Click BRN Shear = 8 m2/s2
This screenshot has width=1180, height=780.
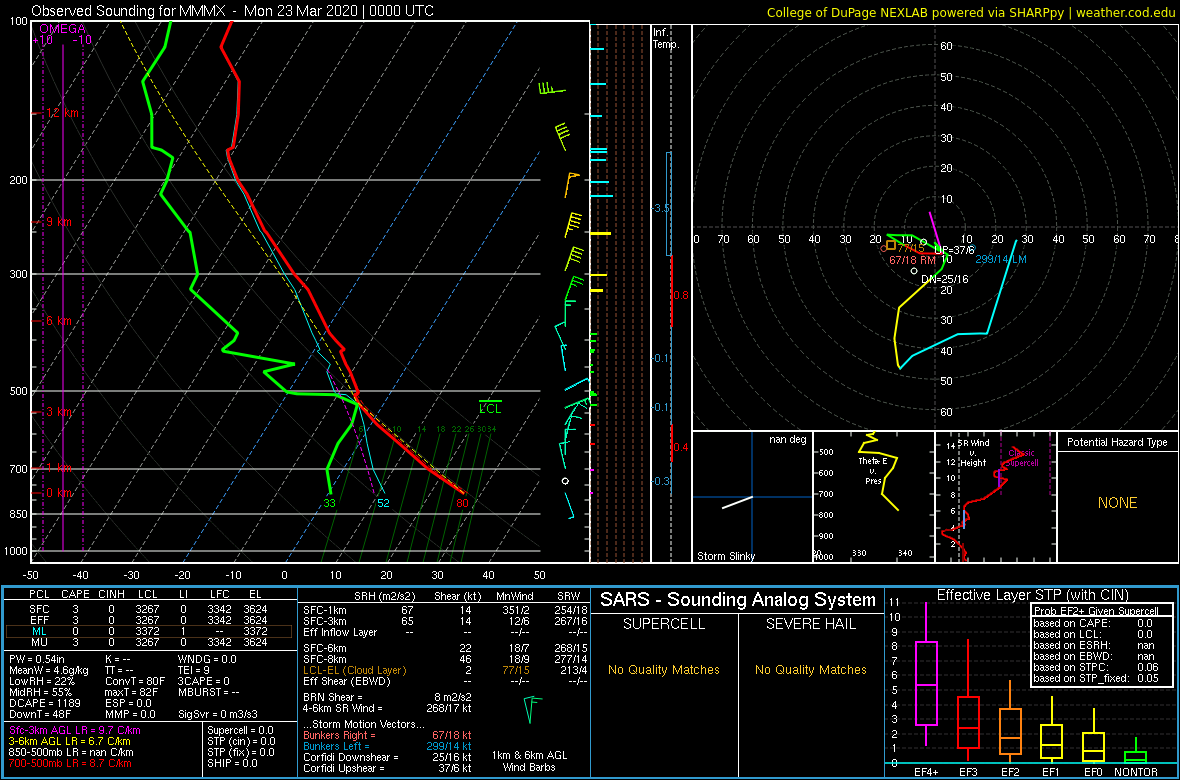(x=388, y=696)
